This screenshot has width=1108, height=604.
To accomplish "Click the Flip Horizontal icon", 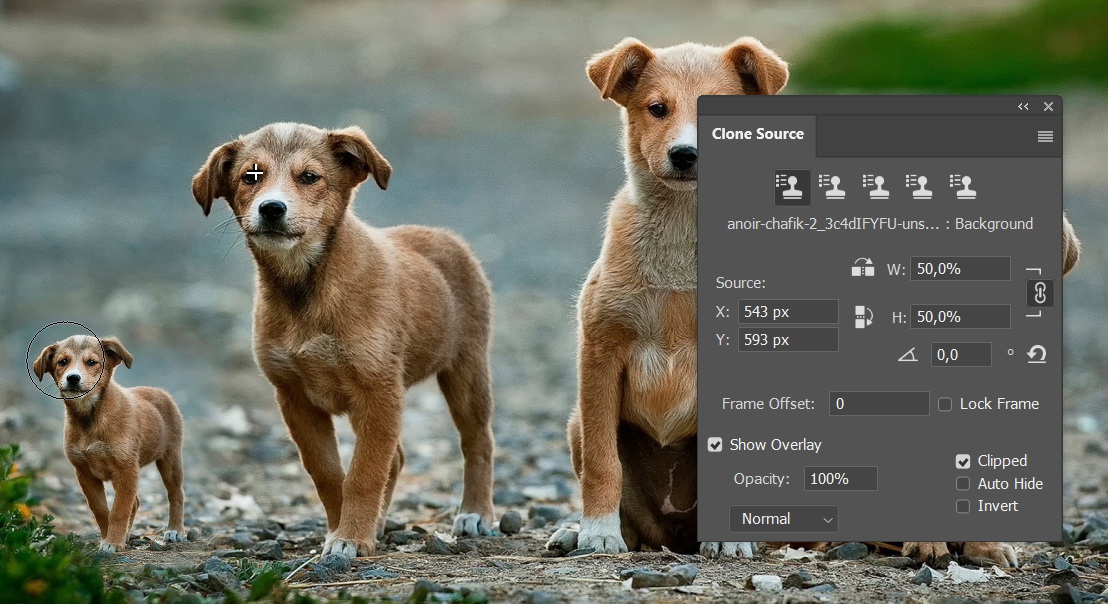I will 862,268.
